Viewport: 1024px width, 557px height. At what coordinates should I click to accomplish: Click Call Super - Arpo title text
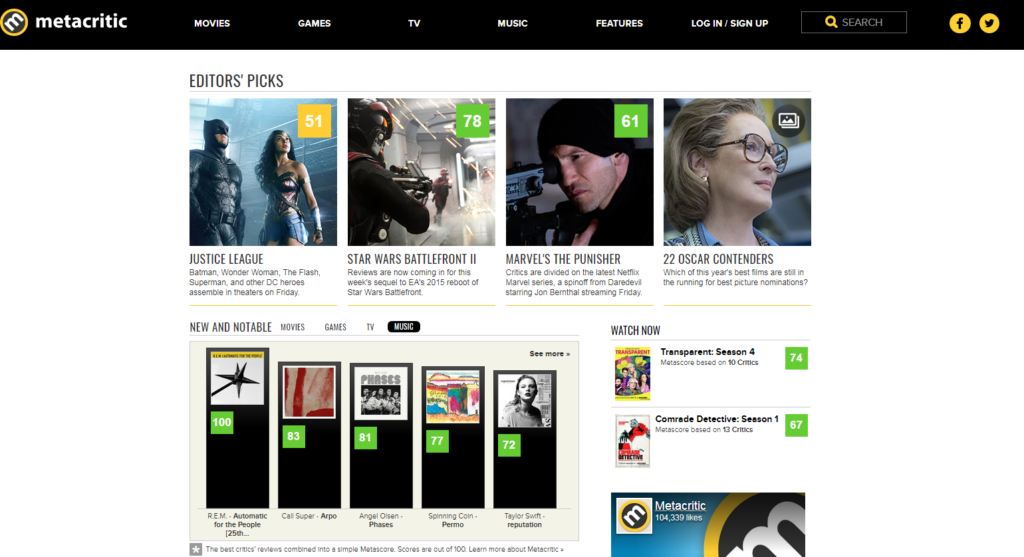pyautogui.click(x=309, y=516)
